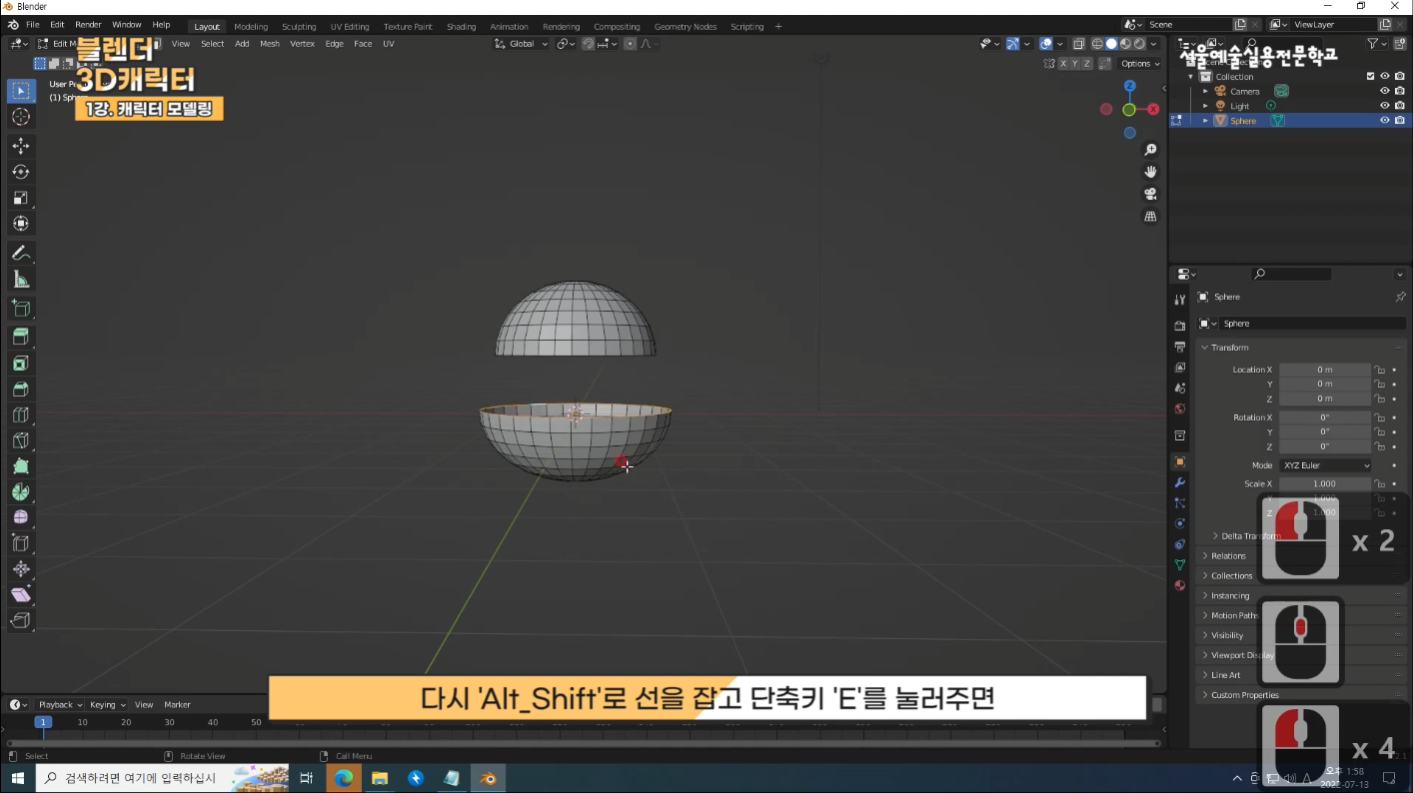Image resolution: width=1413 pixels, height=793 pixels.
Task: Switch to rendered viewport shading
Action: (1139, 44)
